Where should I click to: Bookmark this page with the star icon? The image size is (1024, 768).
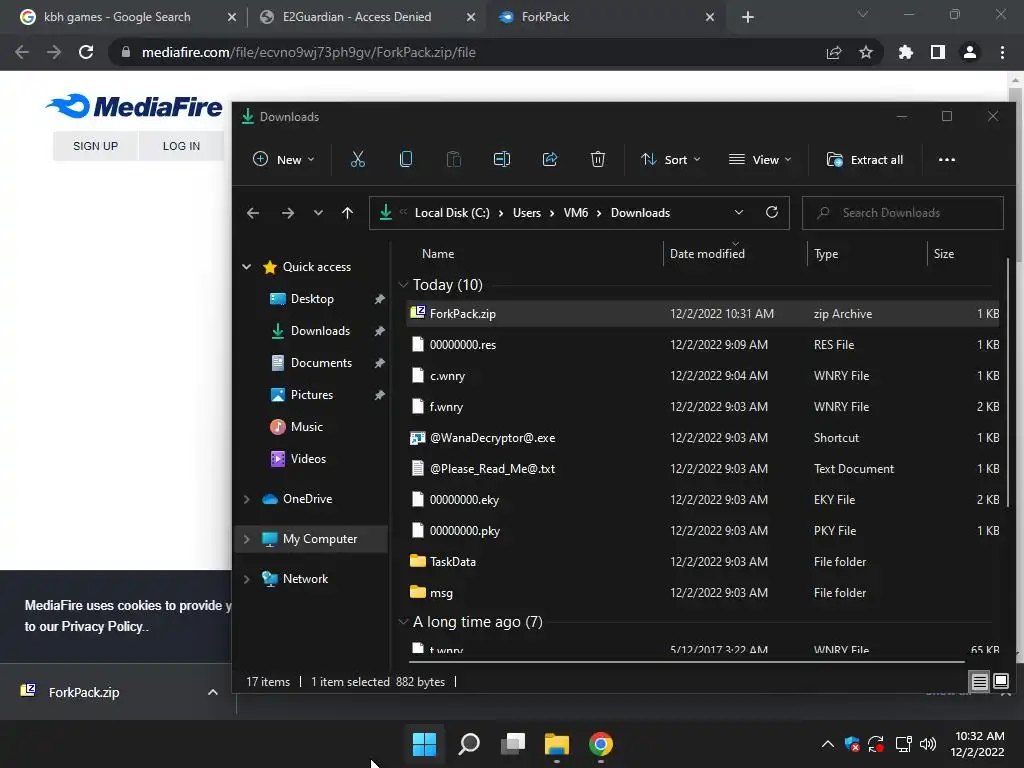[x=866, y=52]
